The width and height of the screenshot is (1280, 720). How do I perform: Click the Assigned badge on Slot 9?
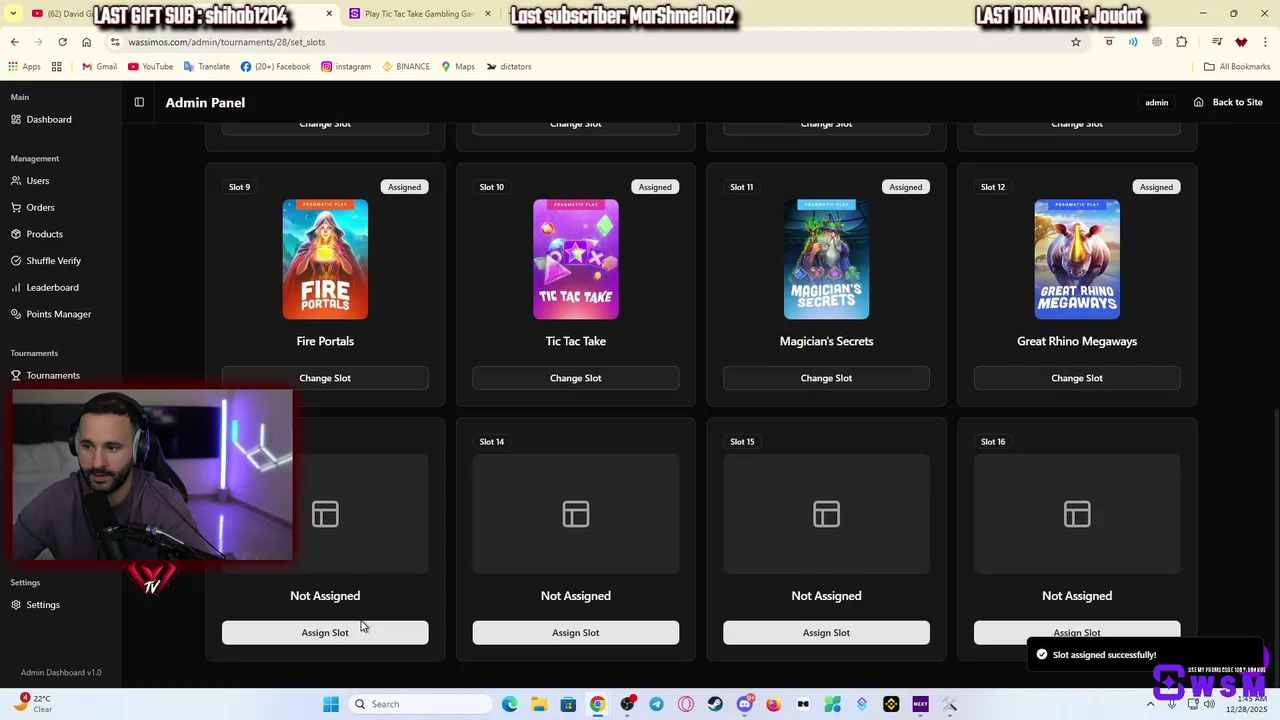coord(404,187)
